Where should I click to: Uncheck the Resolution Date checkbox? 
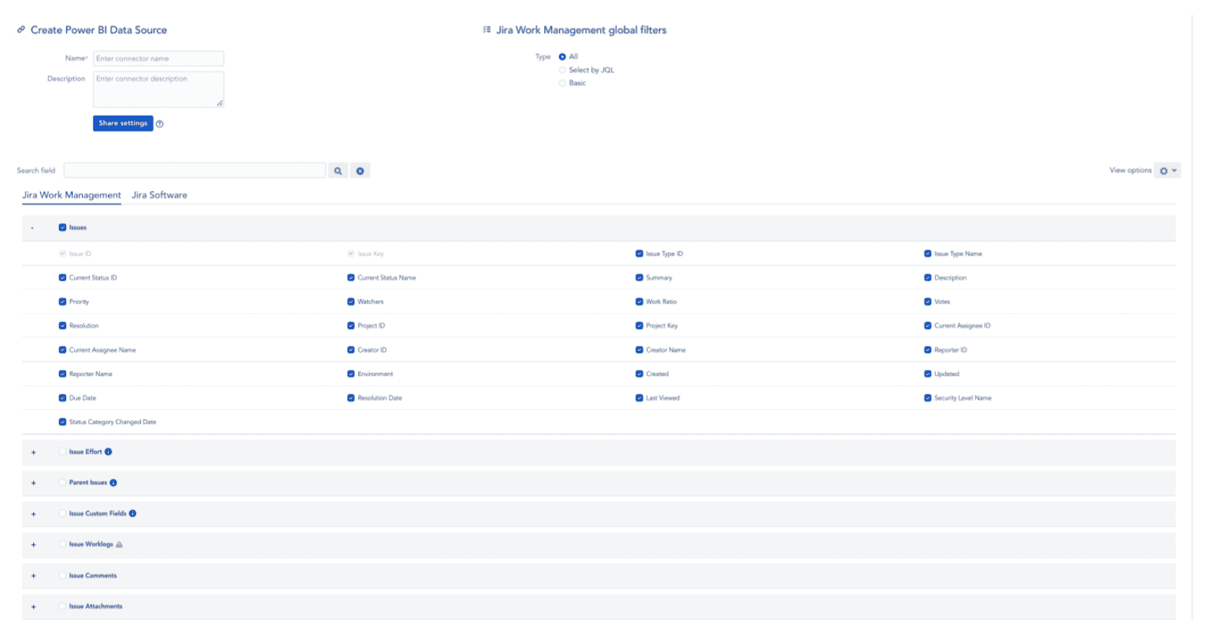(x=351, y=398)
